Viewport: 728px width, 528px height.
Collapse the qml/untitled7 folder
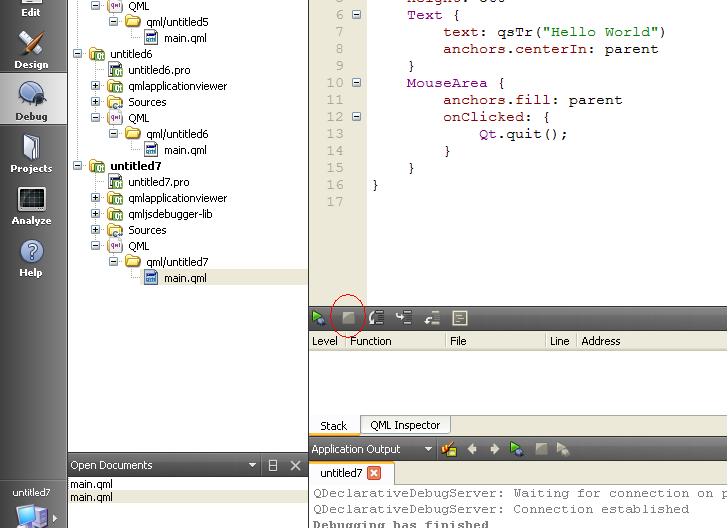(x=113, y=261)
